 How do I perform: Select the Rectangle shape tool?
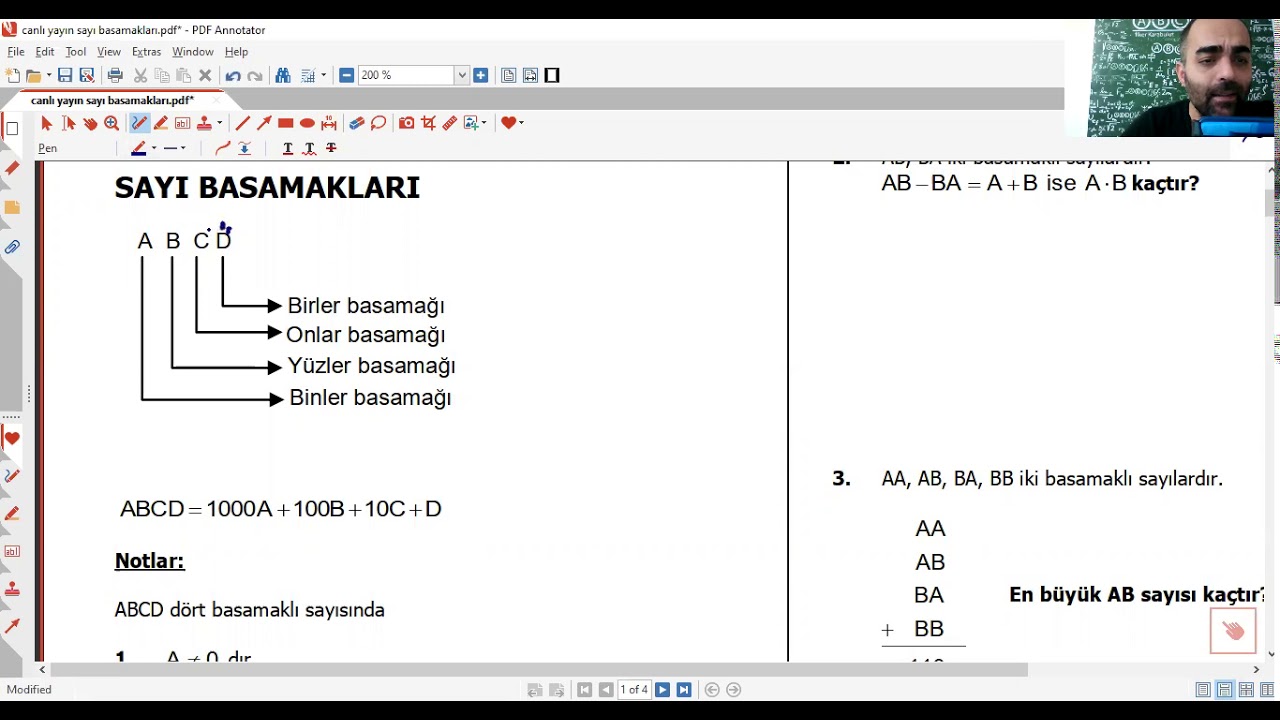(x=286, y=123)
